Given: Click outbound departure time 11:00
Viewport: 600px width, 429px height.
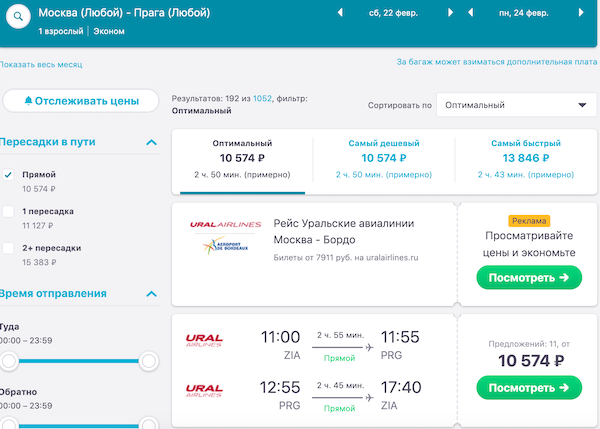Looking at the screenshot, I should click(x=280, y=337).
